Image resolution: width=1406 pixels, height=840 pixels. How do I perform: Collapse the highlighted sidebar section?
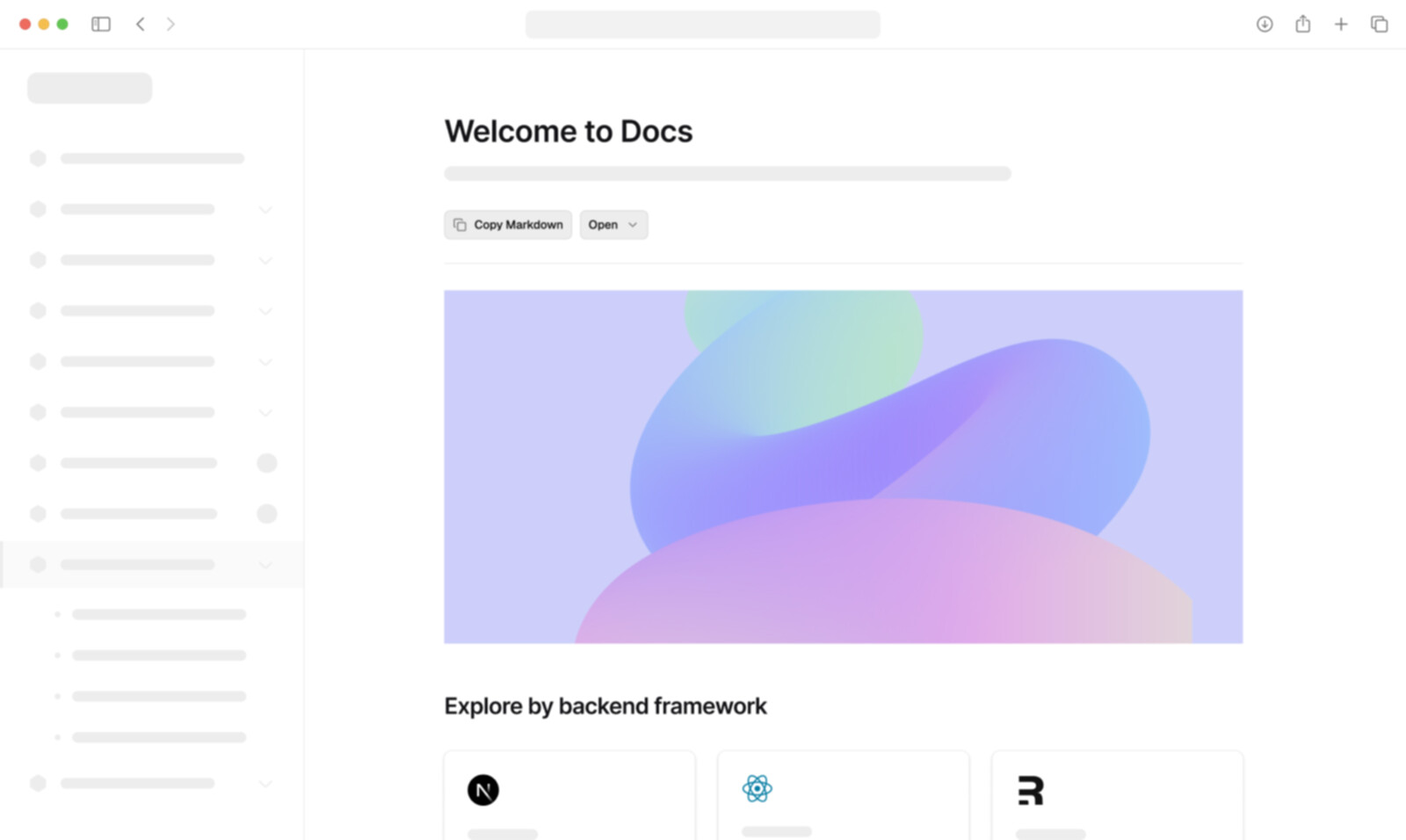click(x=265, y=564)
